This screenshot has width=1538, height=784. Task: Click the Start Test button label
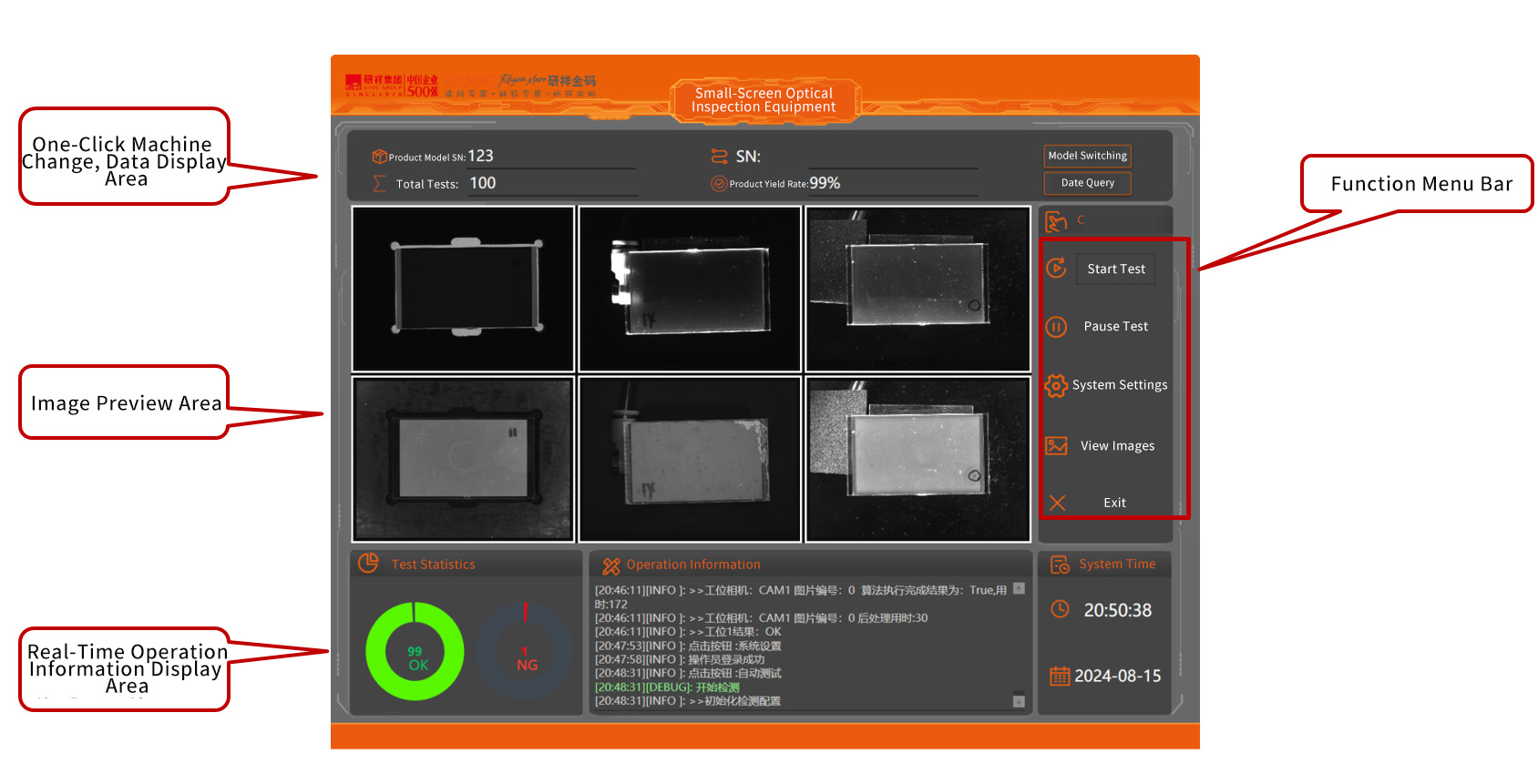coord(1115,269)
